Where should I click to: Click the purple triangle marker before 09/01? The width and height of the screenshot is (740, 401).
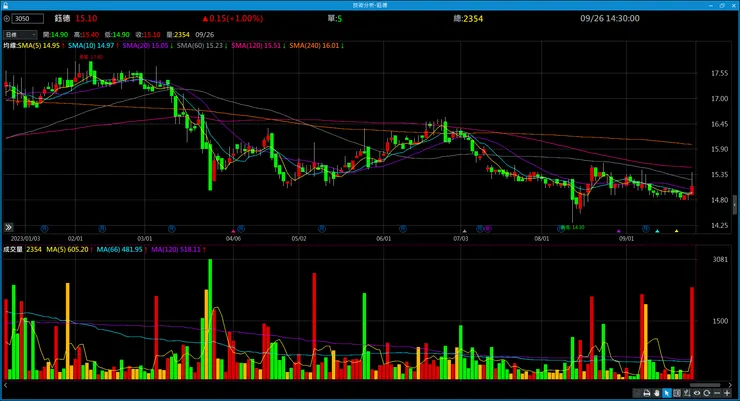point(619,231)
